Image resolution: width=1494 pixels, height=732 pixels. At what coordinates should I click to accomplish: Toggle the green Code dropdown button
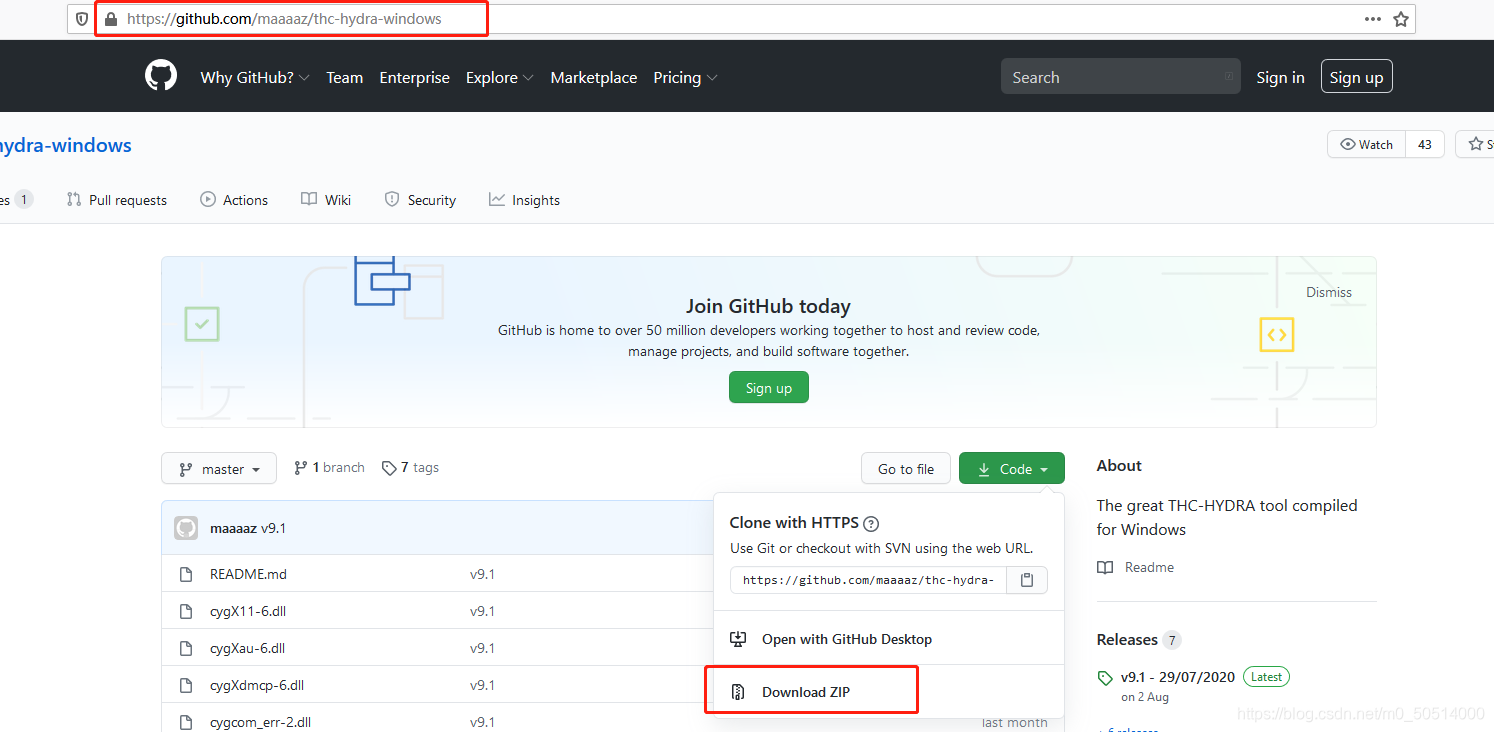click(x=1012, y=469)
